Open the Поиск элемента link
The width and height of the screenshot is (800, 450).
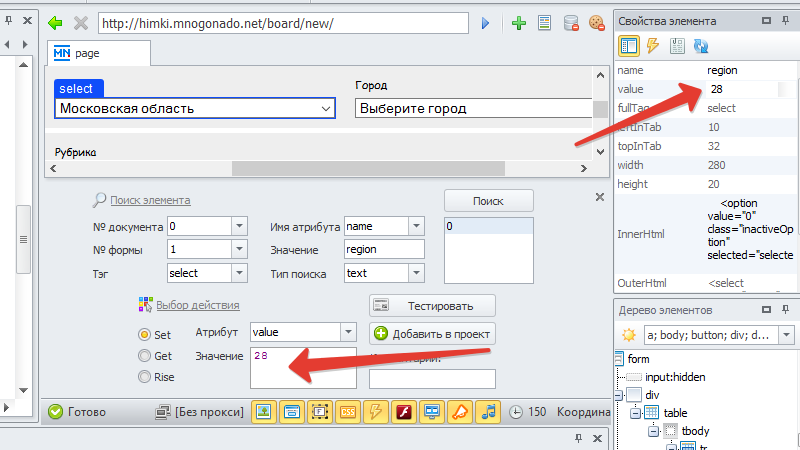click(150, 200)
